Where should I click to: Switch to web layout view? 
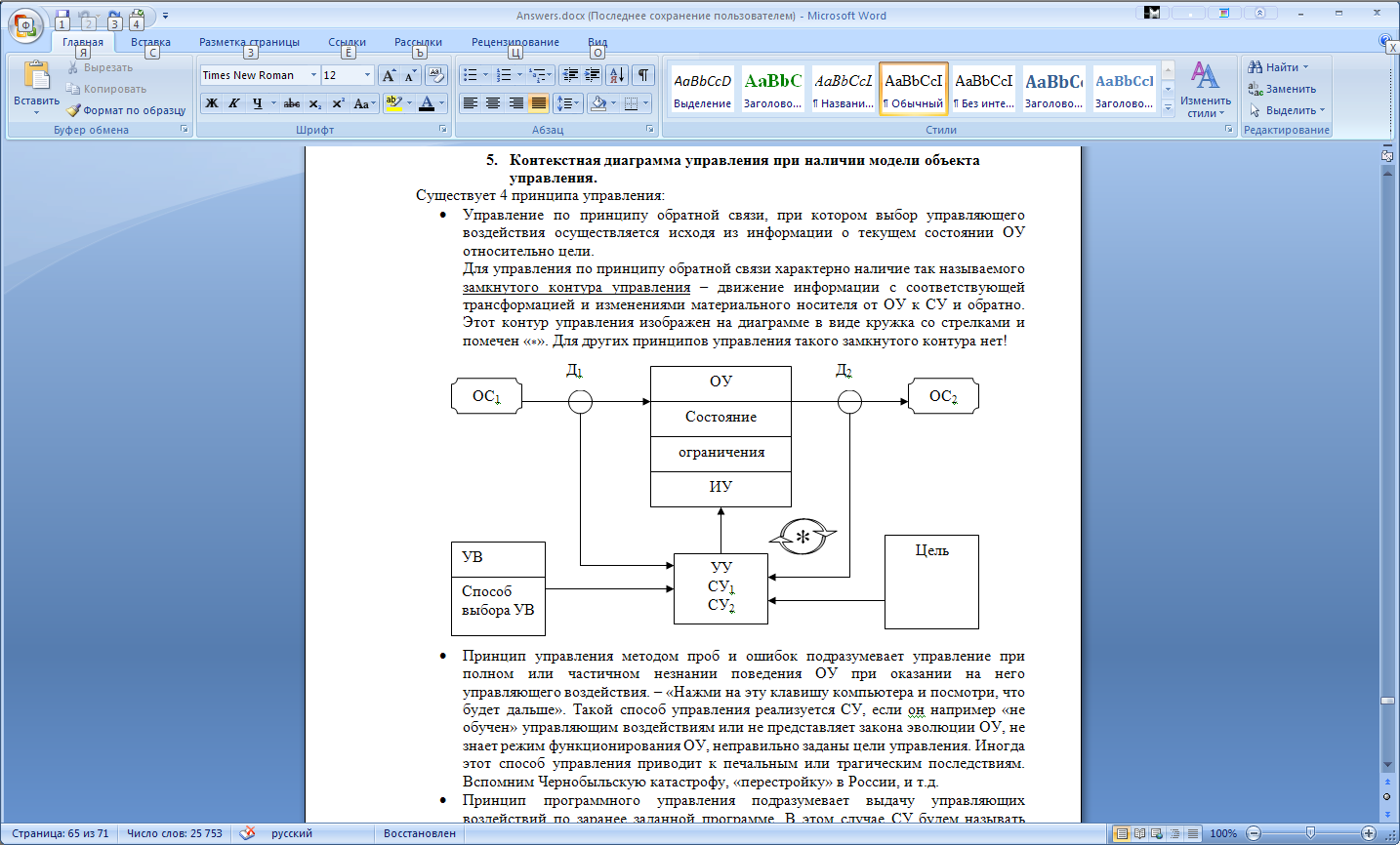click(x=1157, y=833)
